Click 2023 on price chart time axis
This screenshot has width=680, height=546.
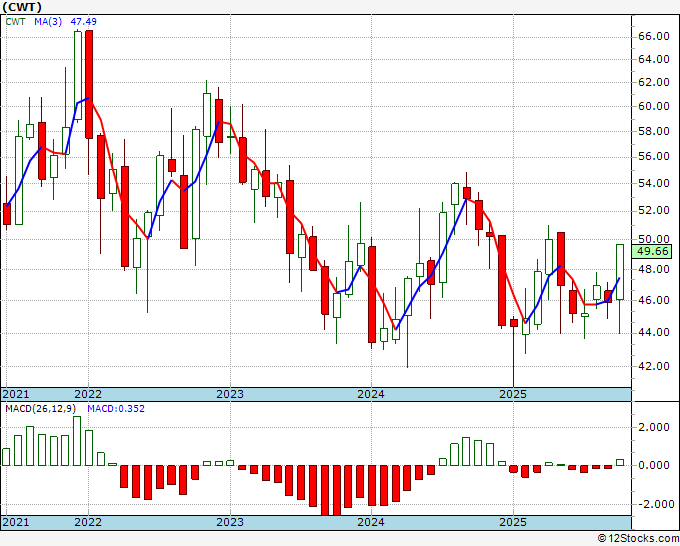click(230, 394)
